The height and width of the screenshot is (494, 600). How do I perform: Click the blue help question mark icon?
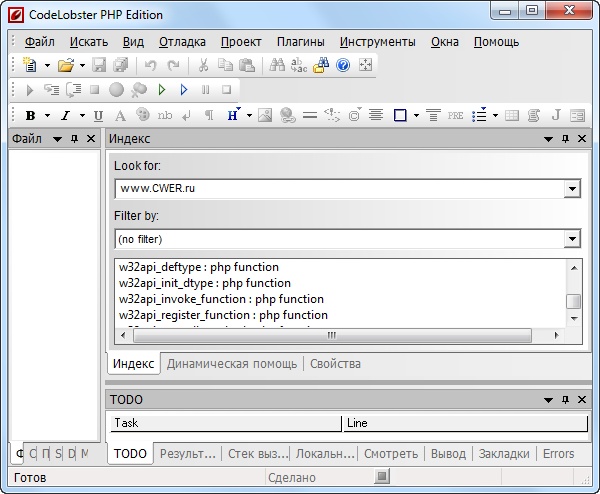(x=343, y=65)
